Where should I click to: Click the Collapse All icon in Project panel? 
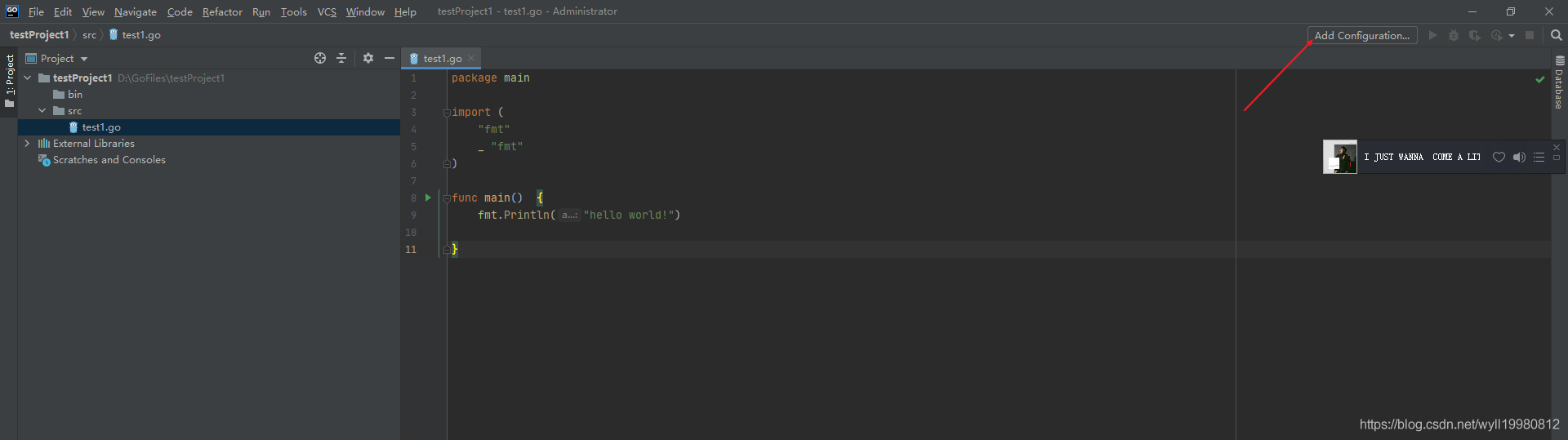click(x=341, y=58)
